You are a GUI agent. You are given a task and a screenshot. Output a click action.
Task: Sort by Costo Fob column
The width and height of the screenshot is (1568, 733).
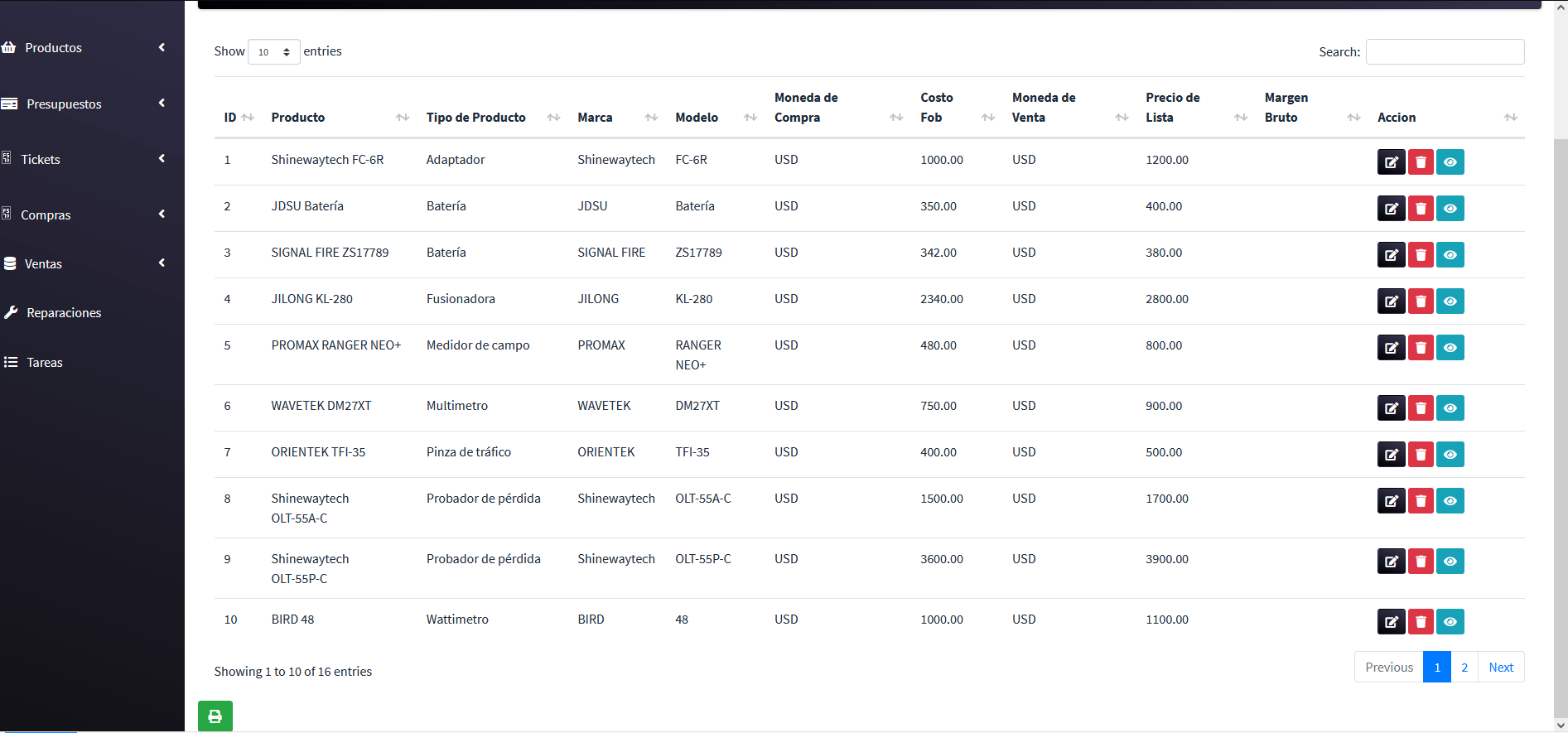point(957,108)
